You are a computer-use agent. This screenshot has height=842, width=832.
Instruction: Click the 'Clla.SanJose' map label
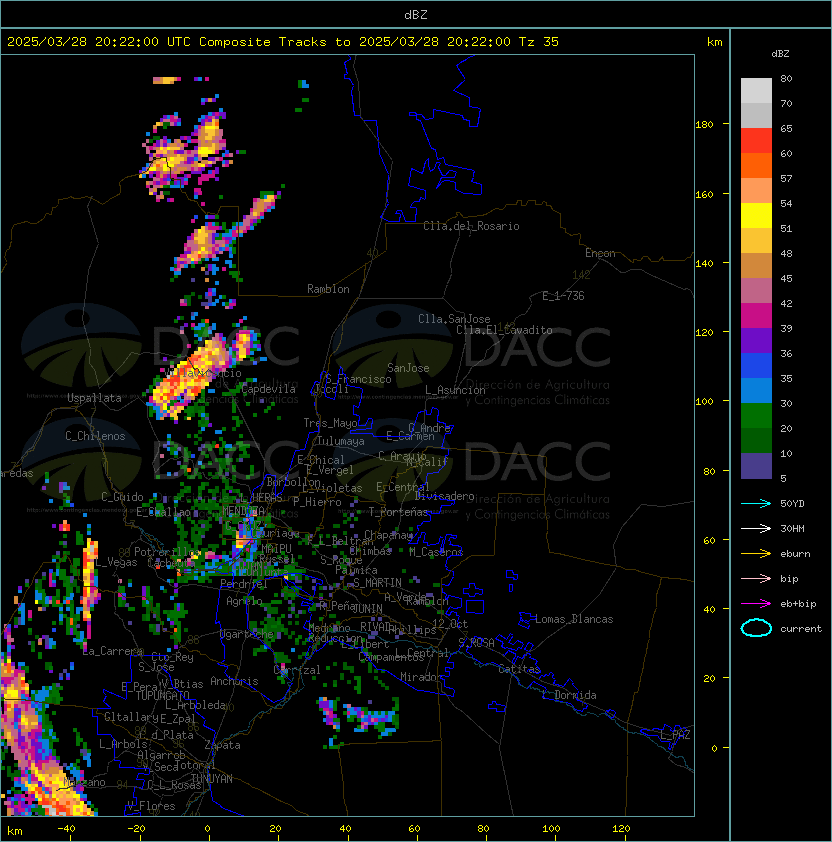pos(454,319)
